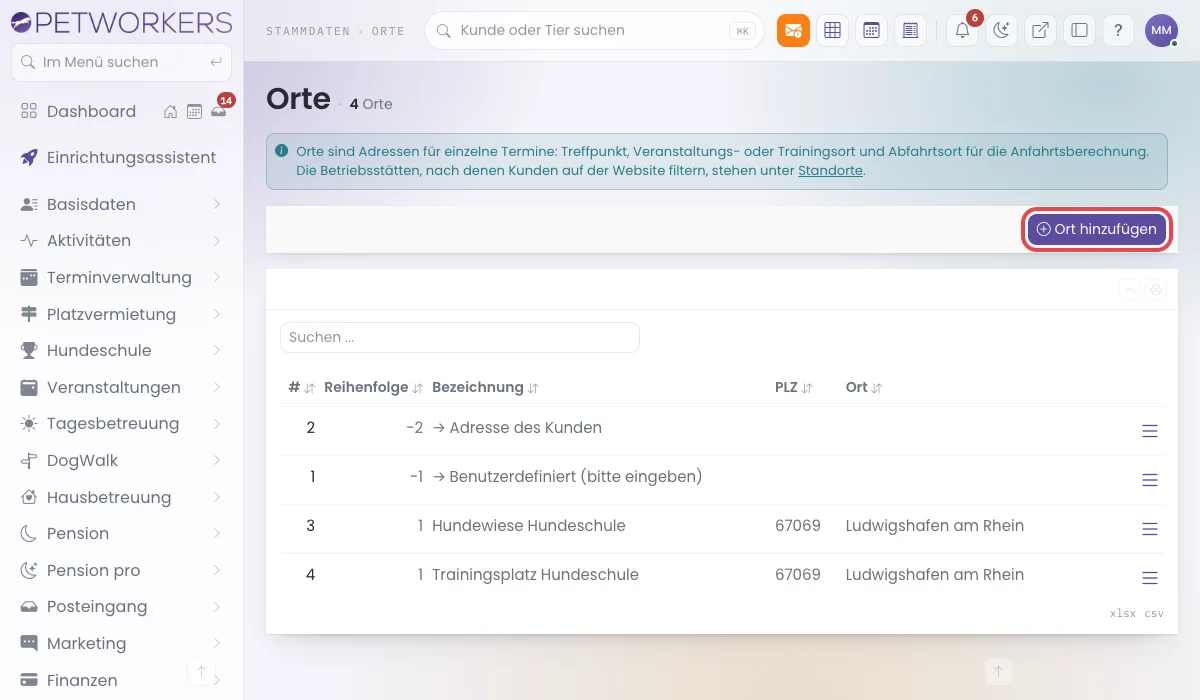Sort table by Ort column
The width and height of the screenshot is (1200, 700).
coord(864,387)
